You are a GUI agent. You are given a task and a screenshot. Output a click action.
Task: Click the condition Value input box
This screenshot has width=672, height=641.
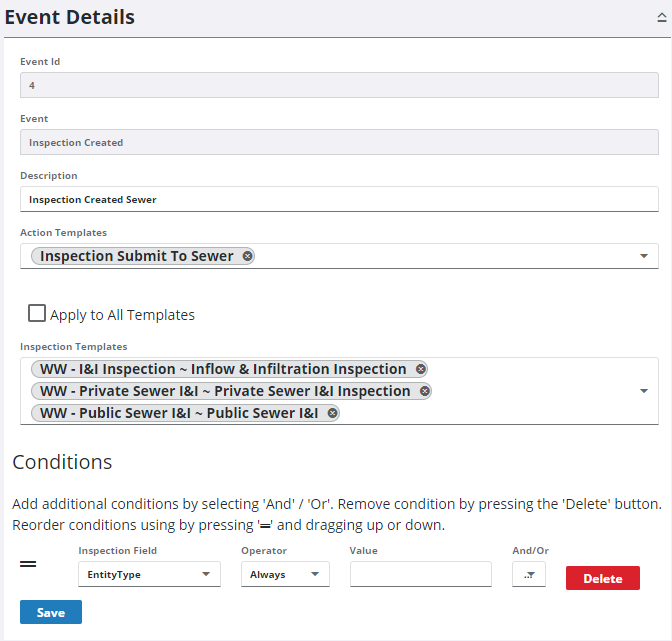click(420, 574)
